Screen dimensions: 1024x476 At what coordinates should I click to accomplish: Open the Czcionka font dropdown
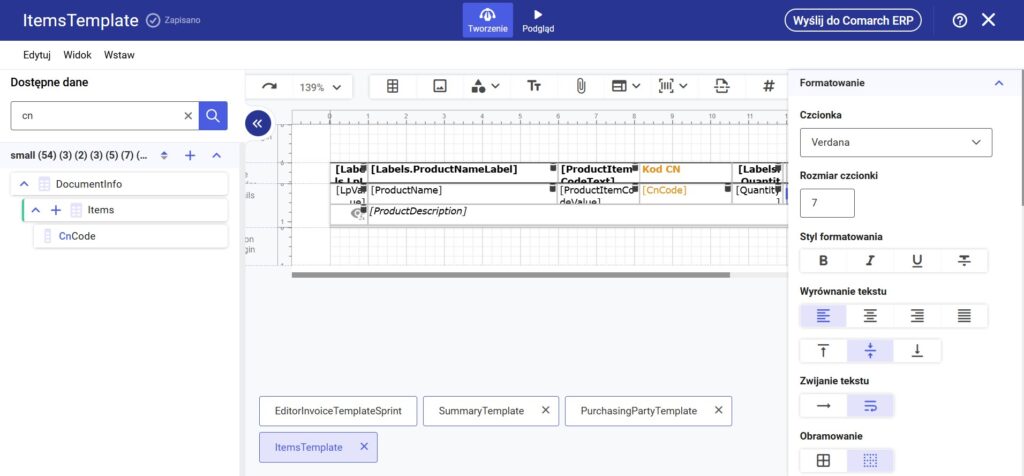pos(895,143)
